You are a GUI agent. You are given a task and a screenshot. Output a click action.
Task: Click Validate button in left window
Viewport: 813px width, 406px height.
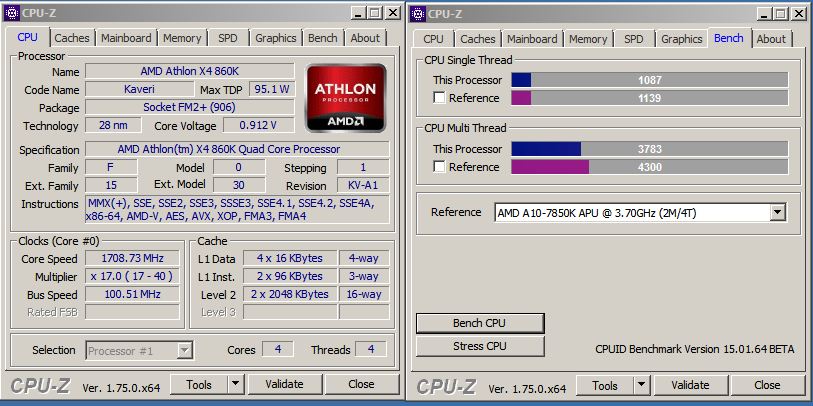point(284,384)
